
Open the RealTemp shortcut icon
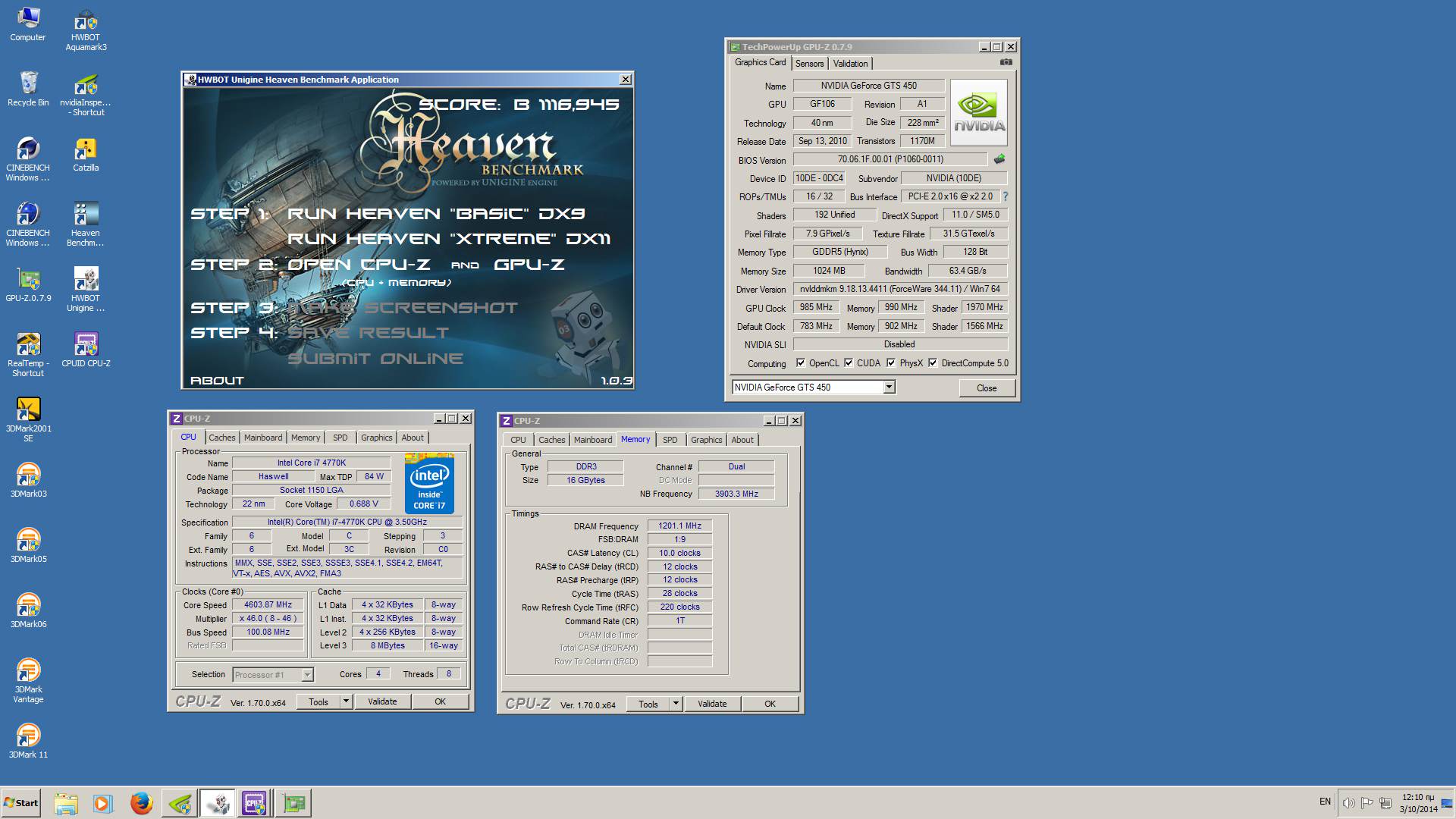[x=28, y=355]
